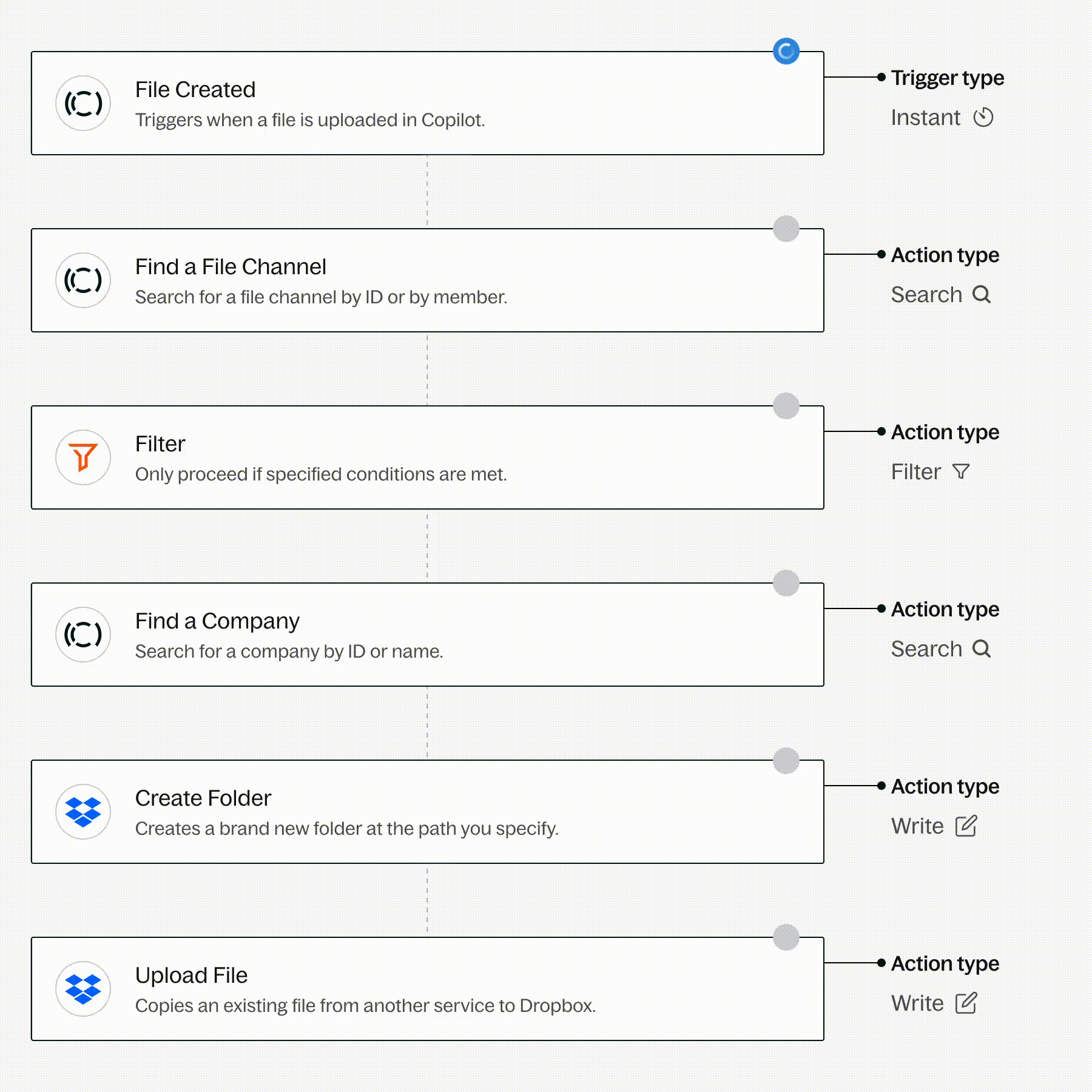The width and height of the screenshot is (1092, 1092).
Task: Select the Upload File step title
Action: point(191,976)
